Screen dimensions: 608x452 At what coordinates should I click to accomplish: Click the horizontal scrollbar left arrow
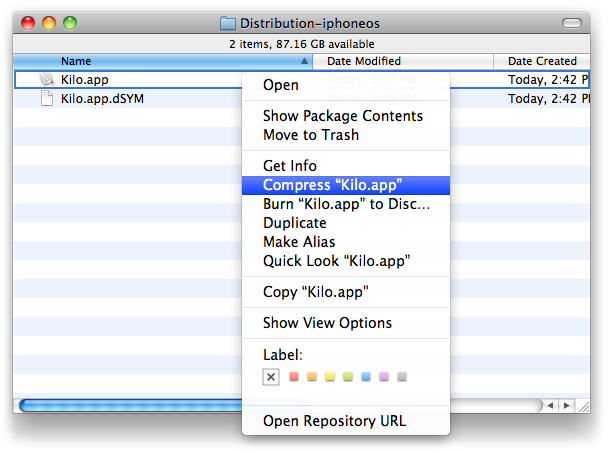[550, 406]
